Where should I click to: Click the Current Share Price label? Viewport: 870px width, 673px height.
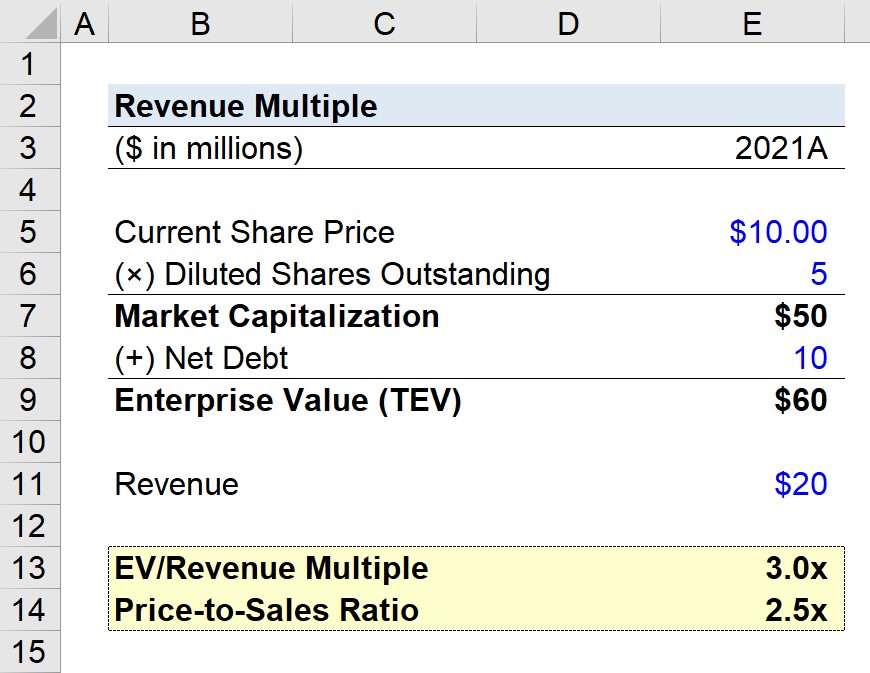(254, 232)
